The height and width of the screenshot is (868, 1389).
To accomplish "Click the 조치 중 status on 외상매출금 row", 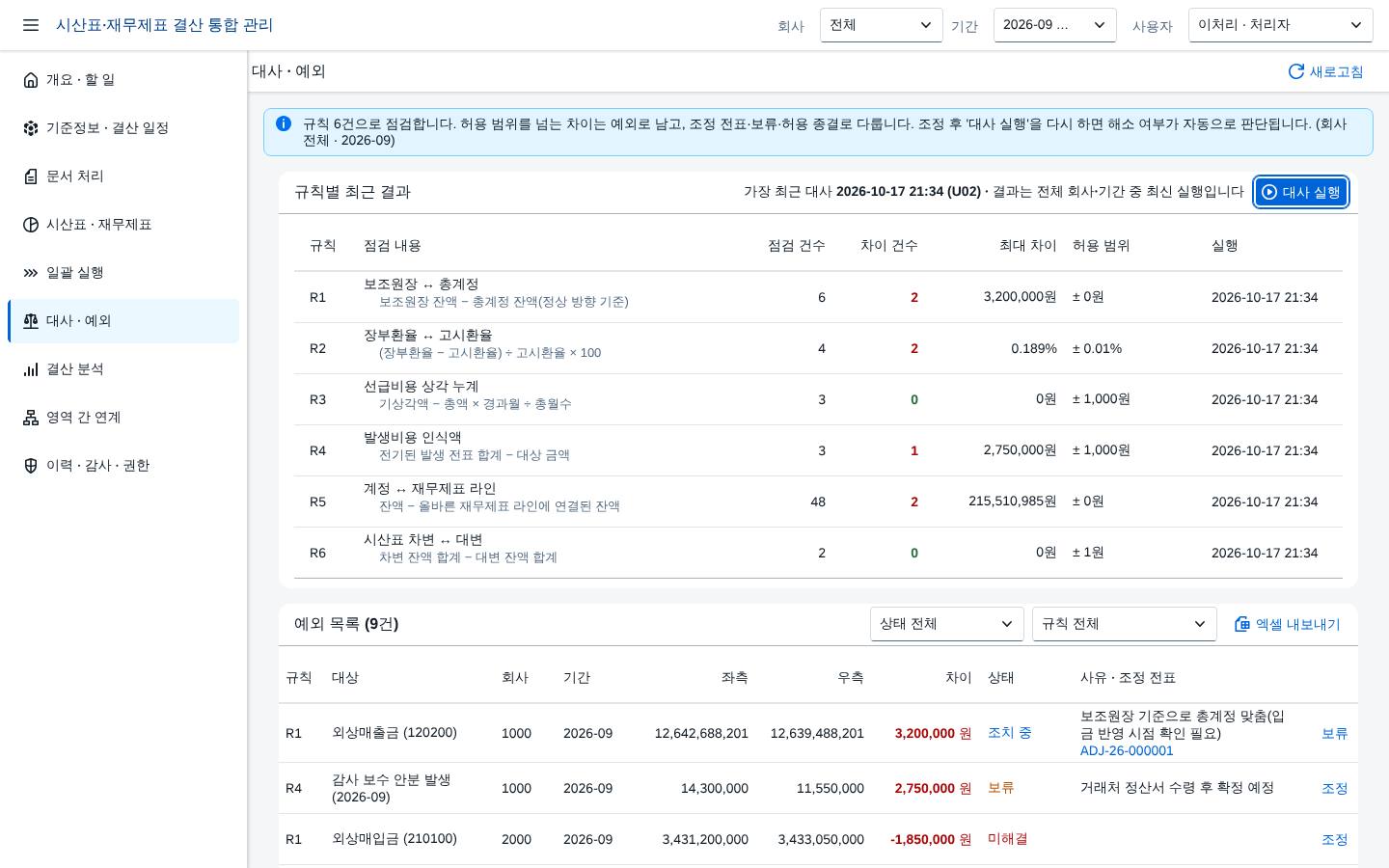I will (1009, 733).
